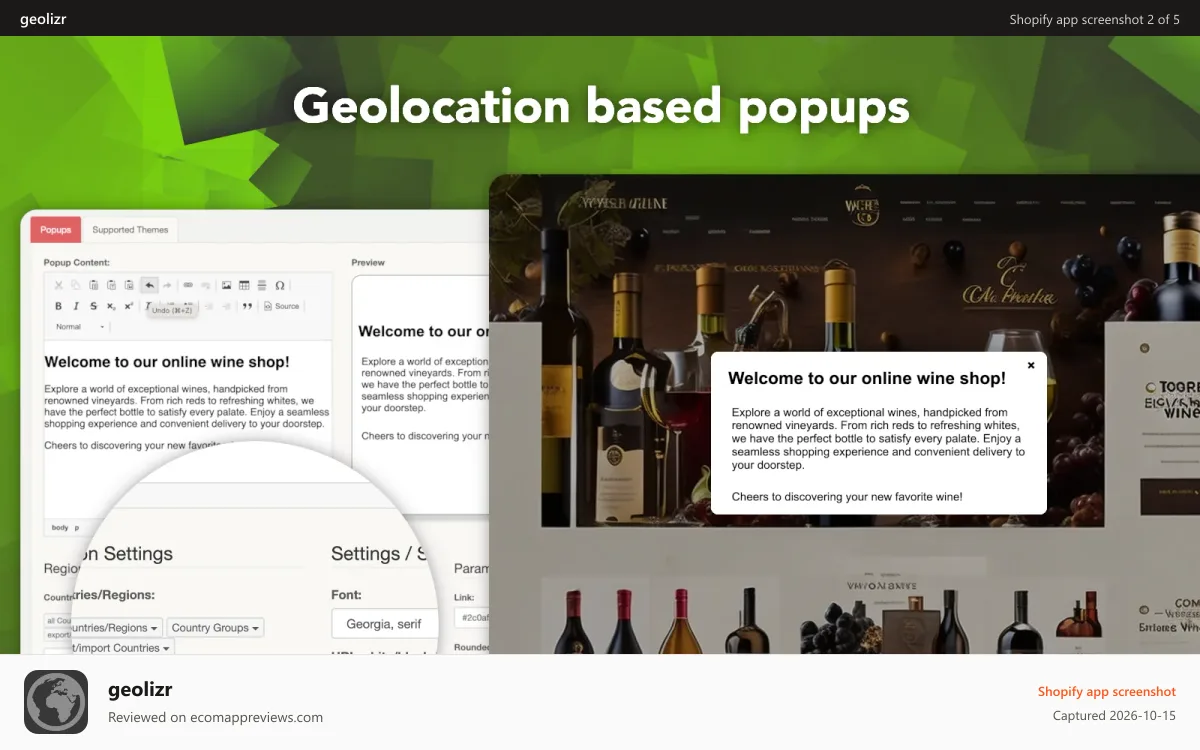Image resolution: width=1200 pixels, height=750 pixels.
Task: Close the wine shop welcome popup
Action: [x=1031, y=365]
